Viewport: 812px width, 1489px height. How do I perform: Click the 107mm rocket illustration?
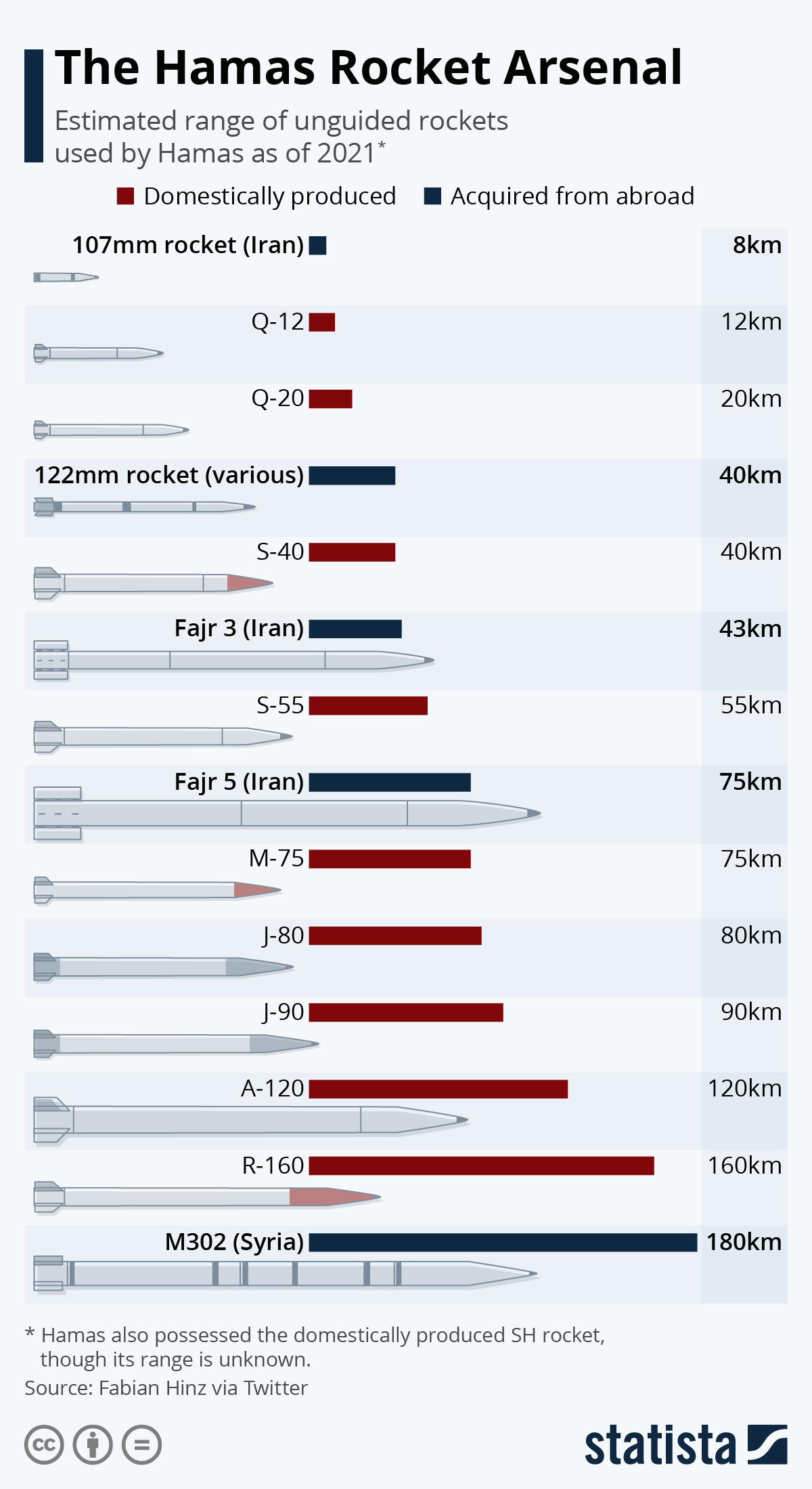coord(66,277)
